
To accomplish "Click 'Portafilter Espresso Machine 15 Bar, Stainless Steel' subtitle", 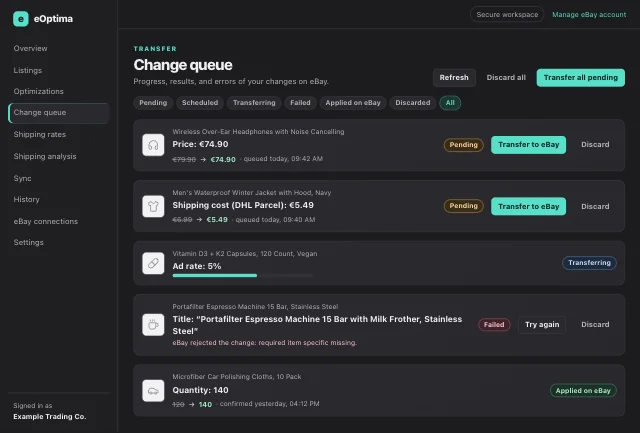I will click(255, 307).
